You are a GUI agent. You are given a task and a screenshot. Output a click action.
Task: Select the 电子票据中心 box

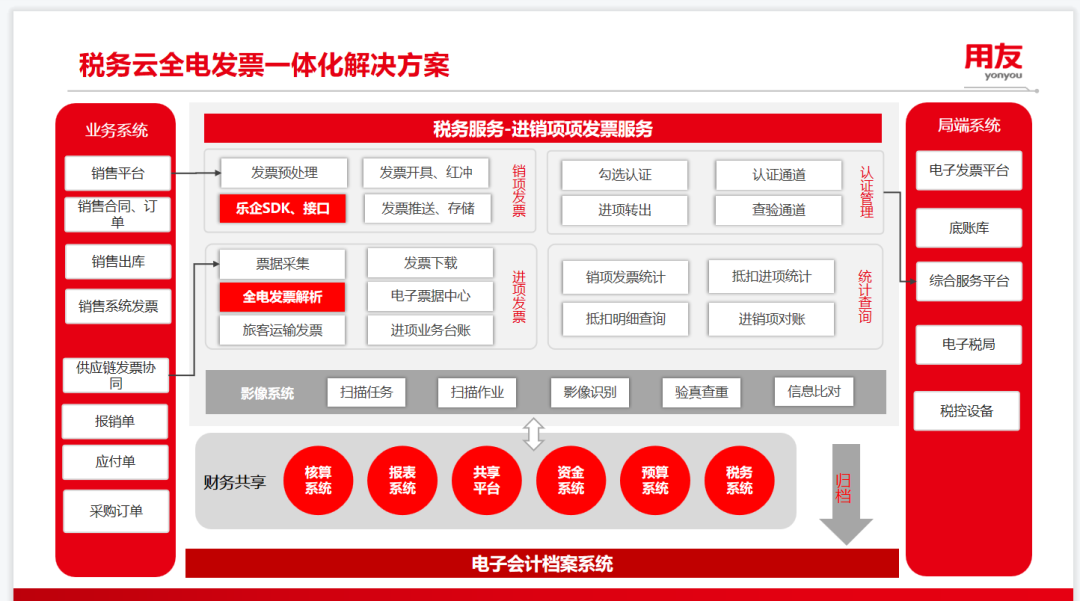click(x=430, y=296)
